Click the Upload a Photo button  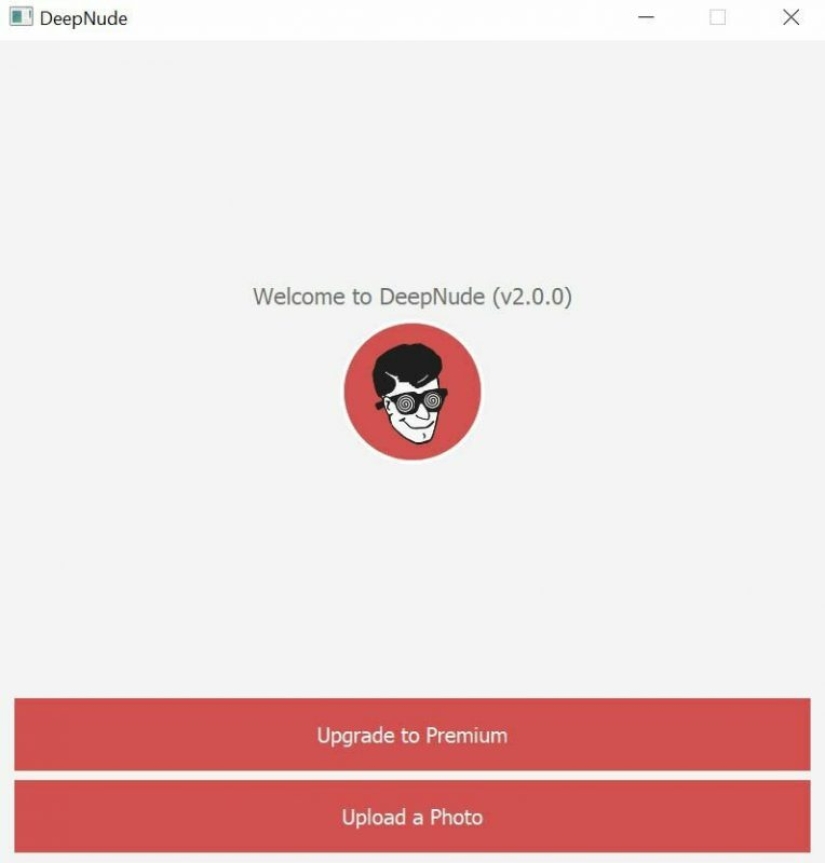point(412,816)
